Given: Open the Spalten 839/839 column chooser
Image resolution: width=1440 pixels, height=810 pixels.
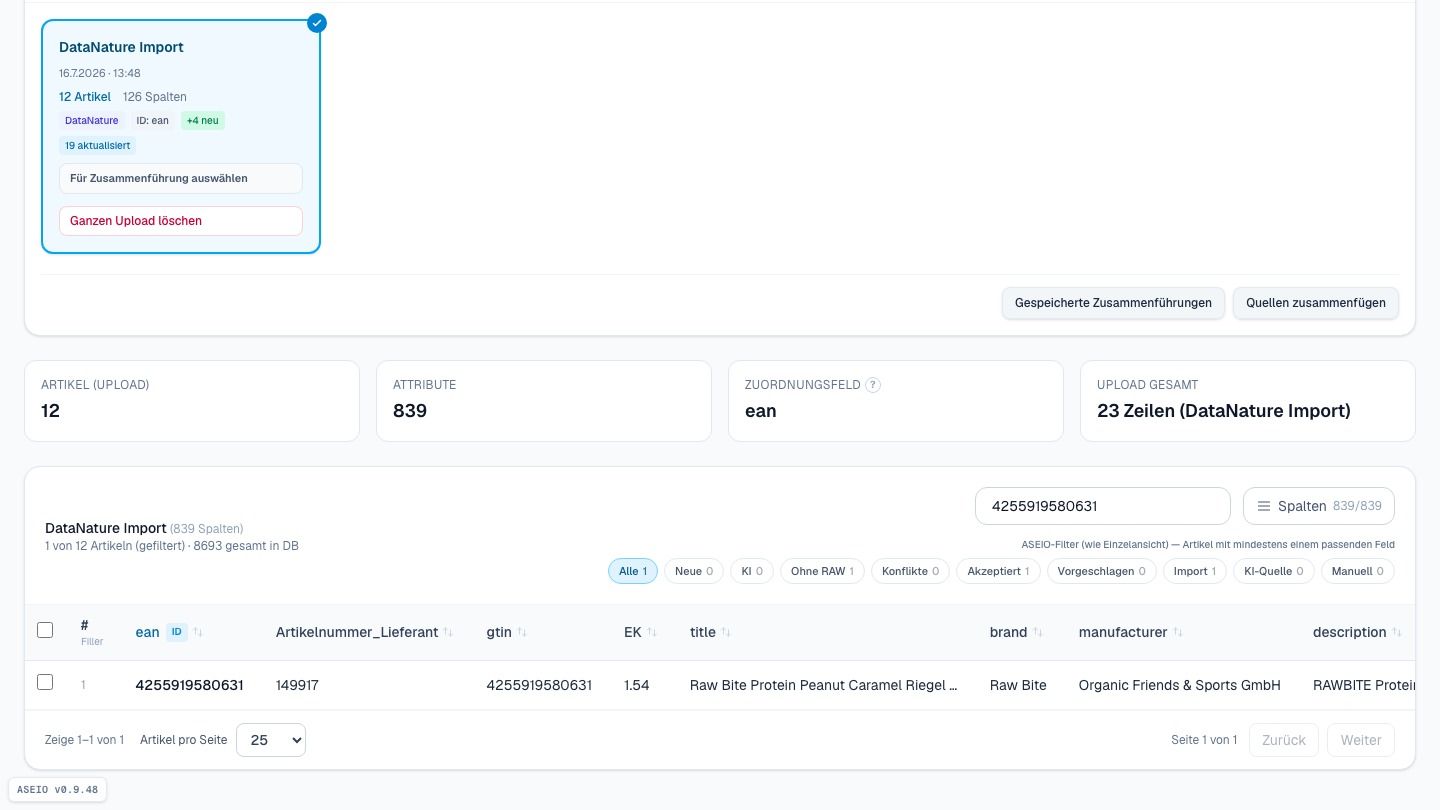Looking at the screenshot, I should tap(1319, 506).
